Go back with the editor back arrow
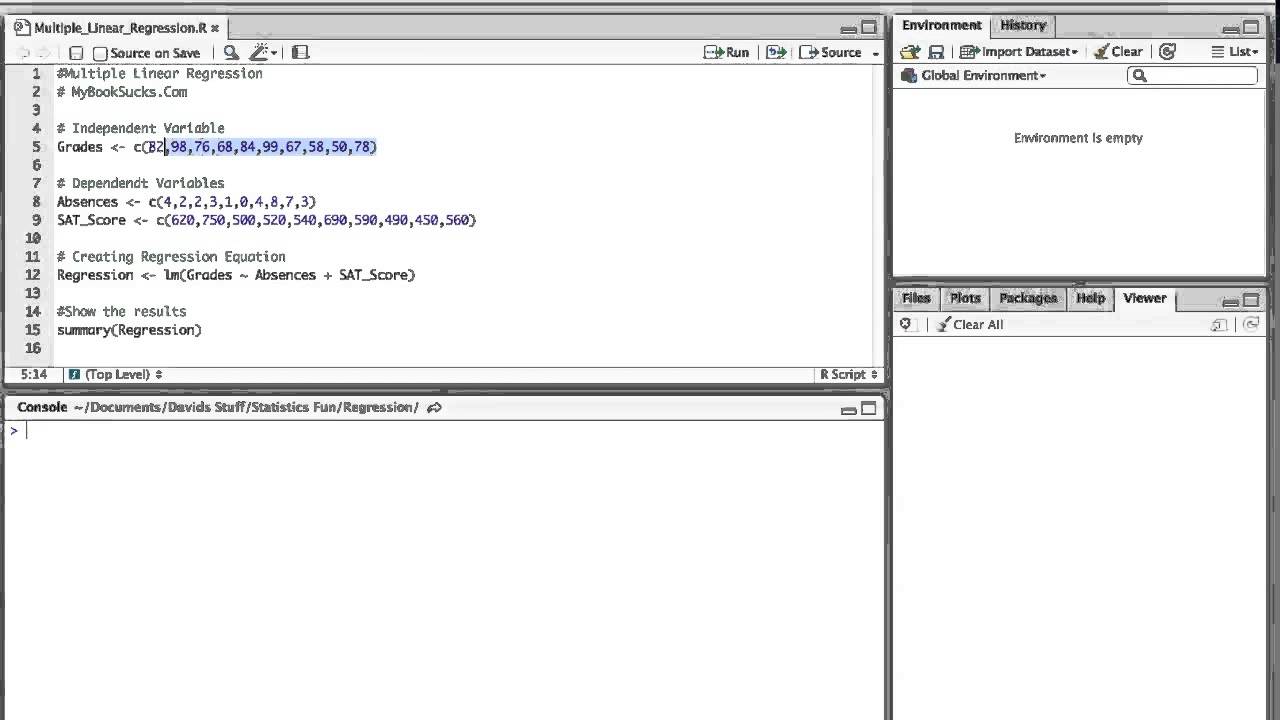Screen dimensions: 1280x720 (x=24, y=53)
